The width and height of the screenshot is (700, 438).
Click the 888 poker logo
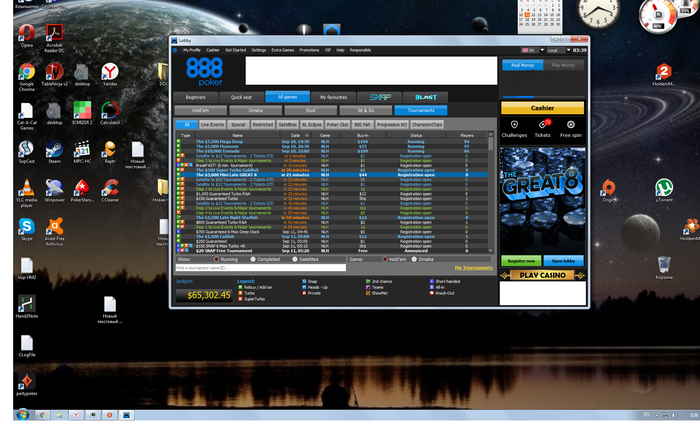coord(204,71)
